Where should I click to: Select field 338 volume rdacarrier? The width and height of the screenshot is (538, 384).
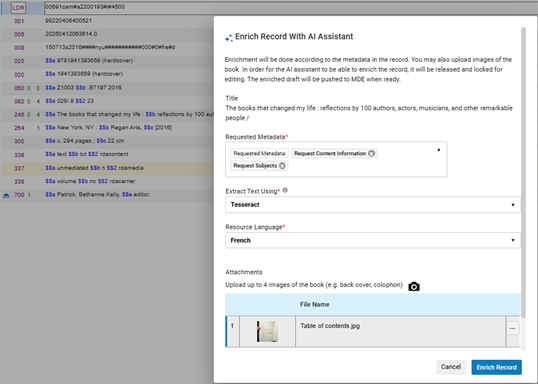click(x=90, y=181)
